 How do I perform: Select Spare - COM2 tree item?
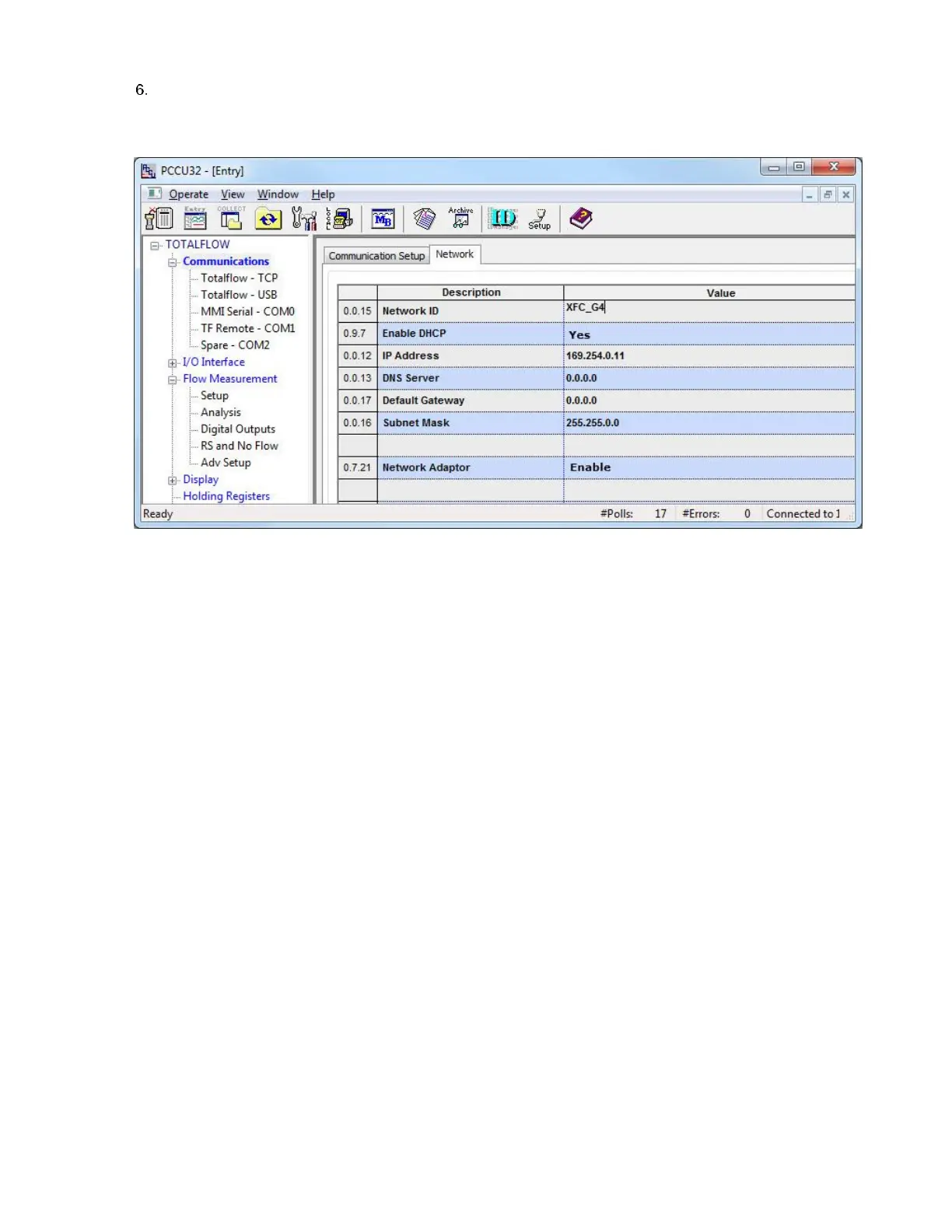click(x=235, y=345)
